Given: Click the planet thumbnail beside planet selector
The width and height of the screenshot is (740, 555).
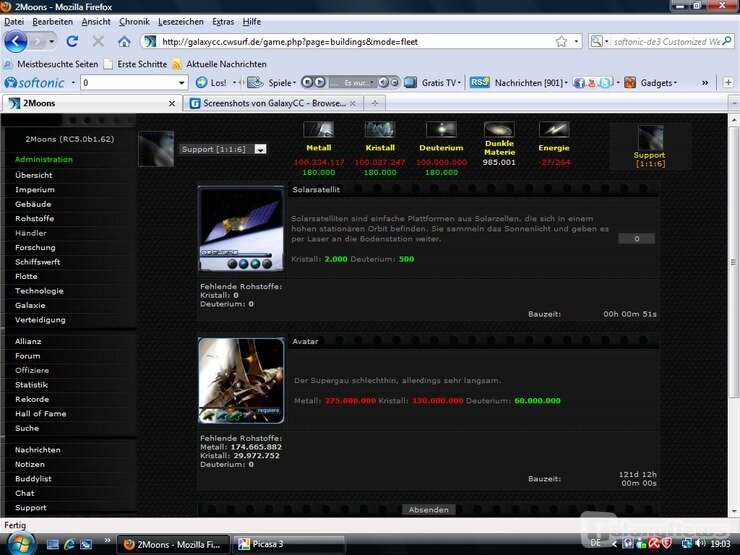Looking at the screenshot, I should click(156, 149).
